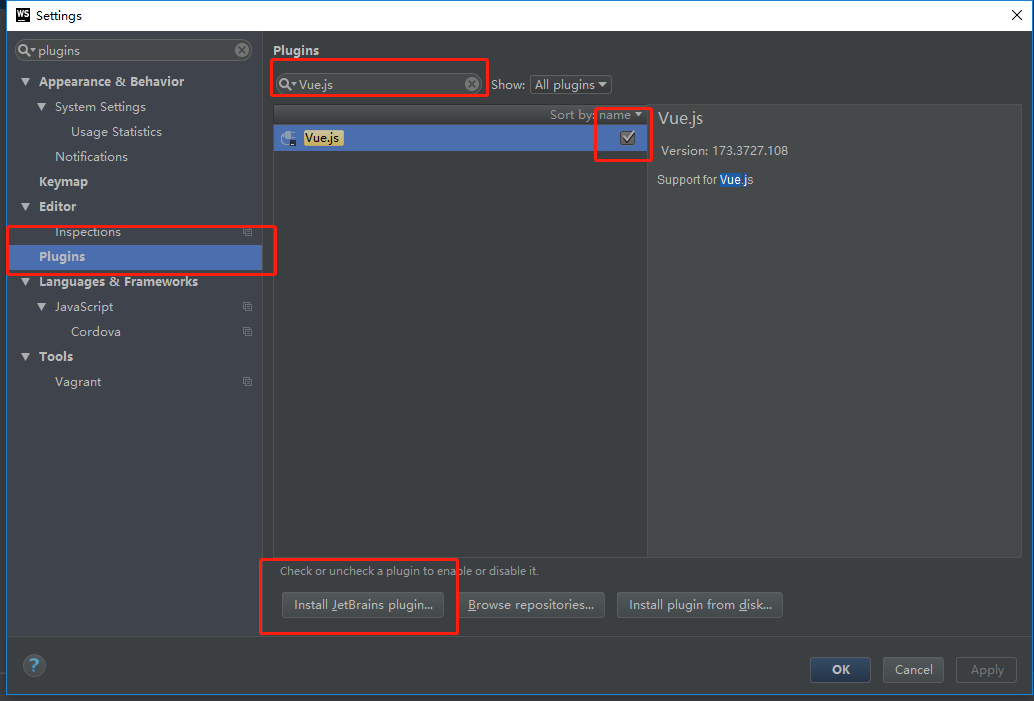Focus the settings search field containing plugins
1034x701 pixels.
pyautogui.click(x=133, y=50)
